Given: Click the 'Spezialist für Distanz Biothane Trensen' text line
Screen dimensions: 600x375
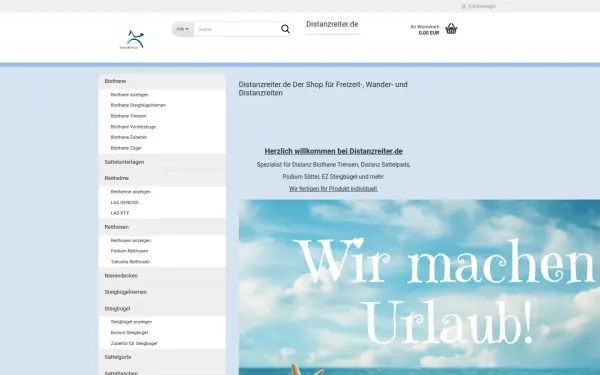Looking at the screenshot, I should pos(333,165).
